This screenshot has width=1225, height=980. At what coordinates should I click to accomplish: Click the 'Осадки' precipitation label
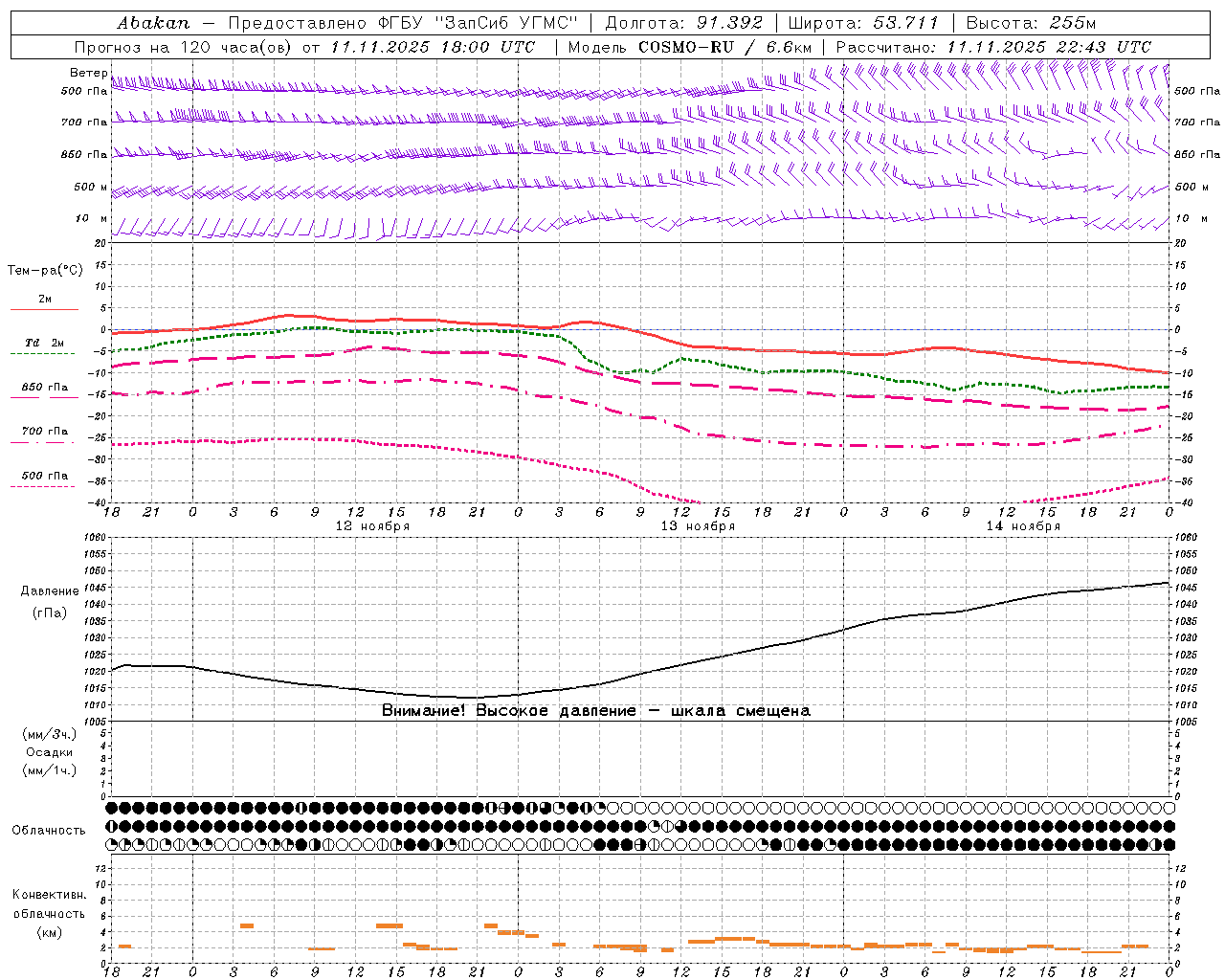tap(49, 752)
